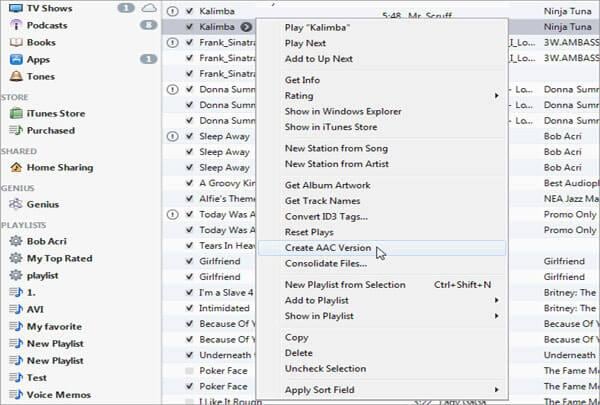
Task: Click warning icon beside first Sleep Away row
Action: coord(173,136)
